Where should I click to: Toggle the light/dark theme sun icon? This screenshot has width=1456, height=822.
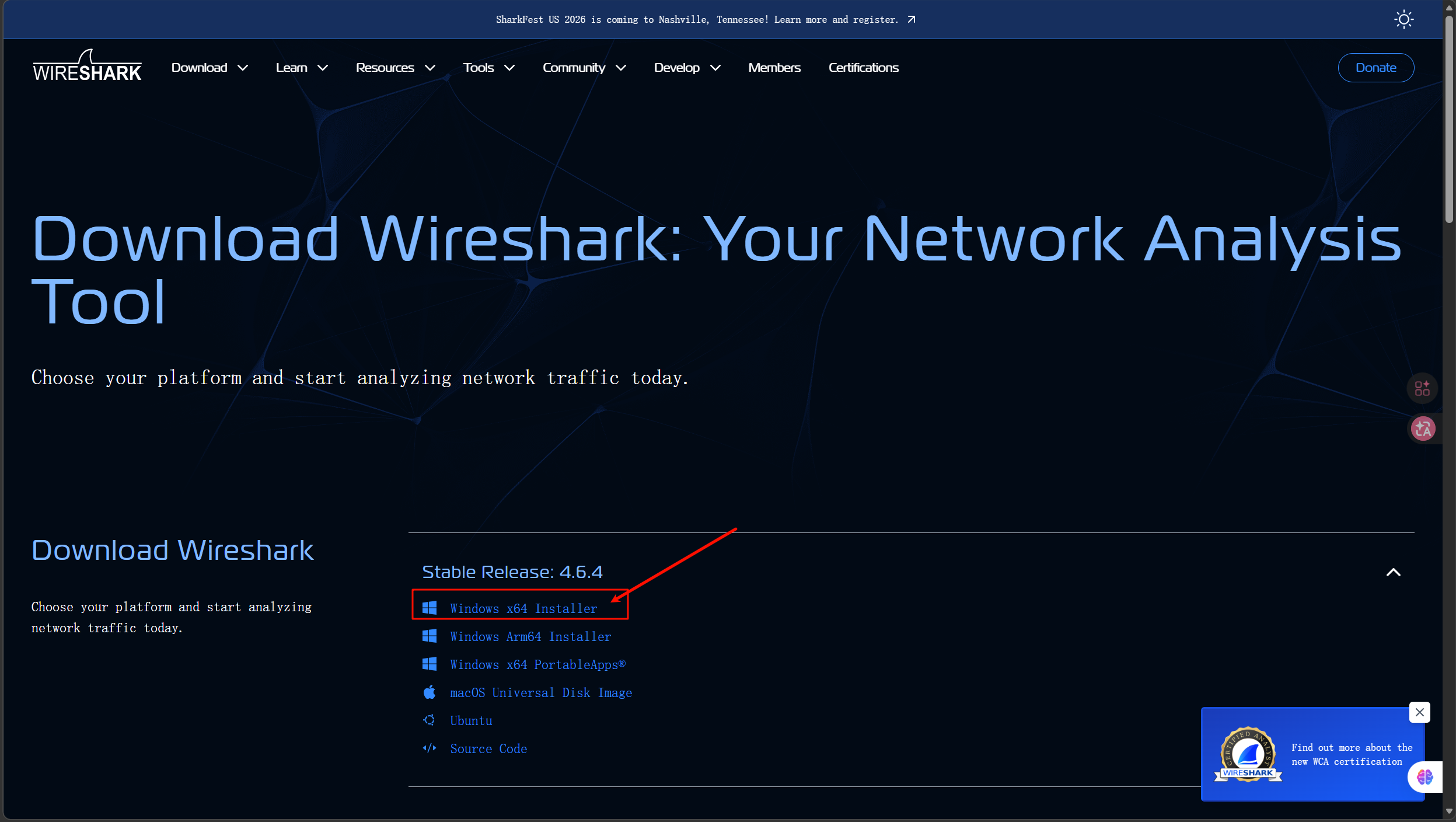[x=1403, y=20]
